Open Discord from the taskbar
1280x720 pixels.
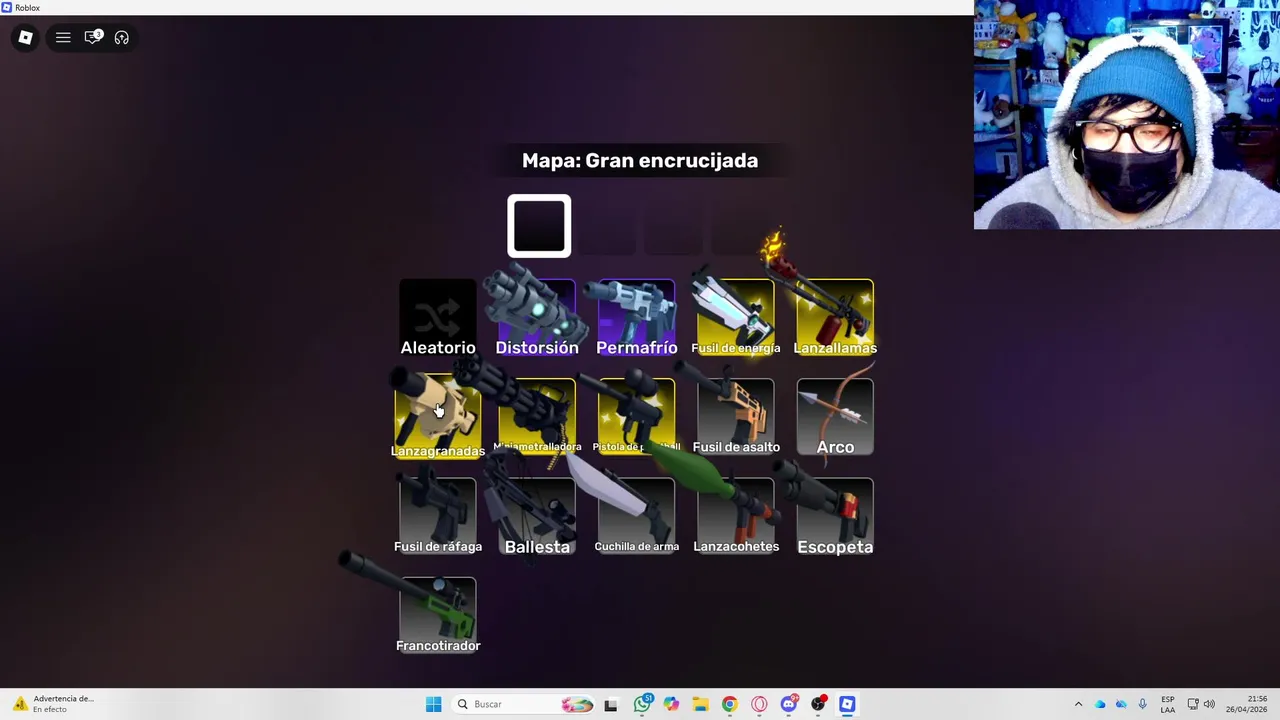point(788,704)
